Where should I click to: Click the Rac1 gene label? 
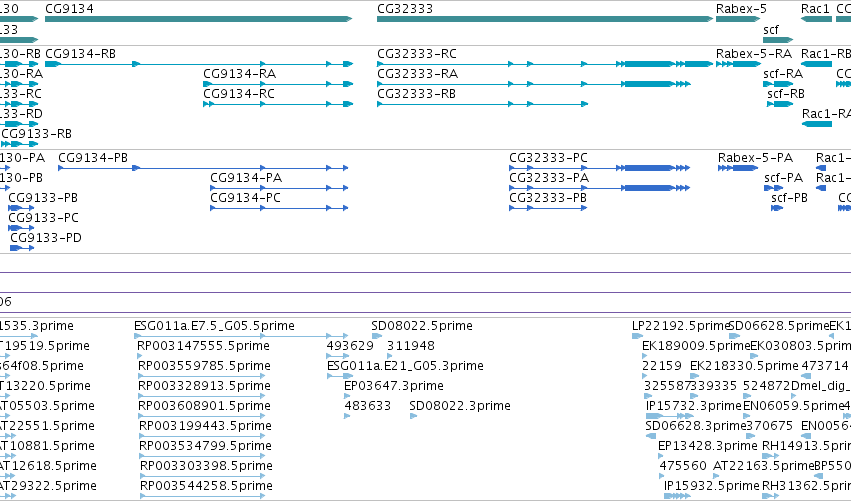815,9
